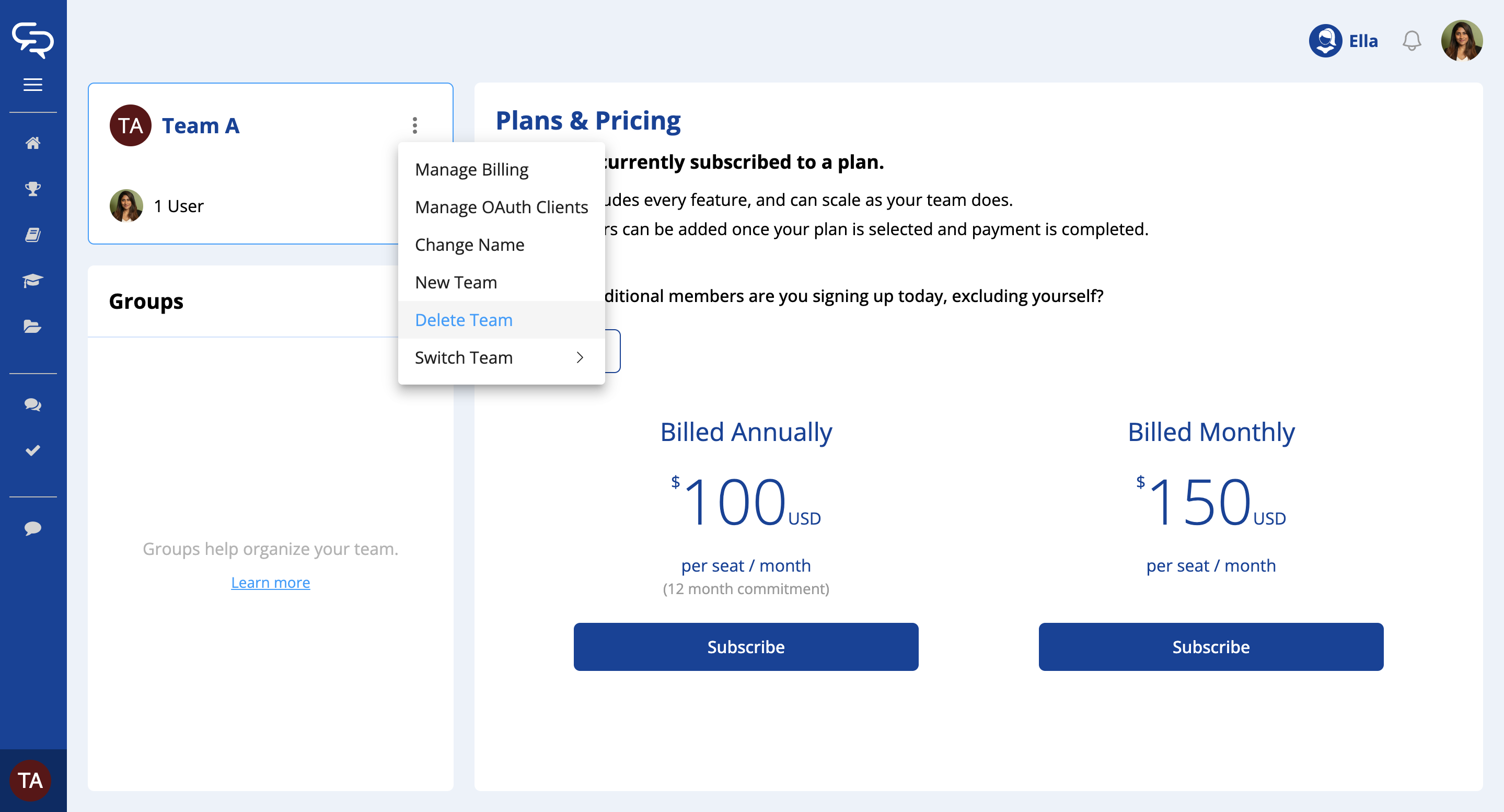Select Change Name menu option
This screenshot has width=1504, height=812.
[x=469, y=245]
